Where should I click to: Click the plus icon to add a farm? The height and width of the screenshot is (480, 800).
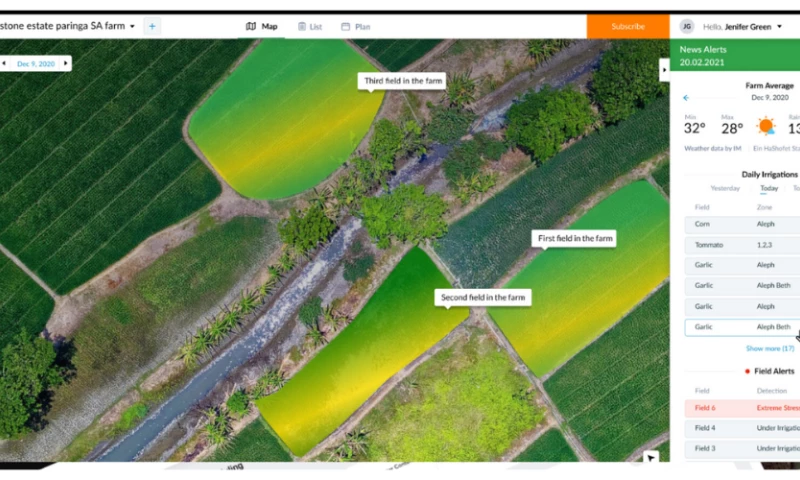[x=152, y=26]
